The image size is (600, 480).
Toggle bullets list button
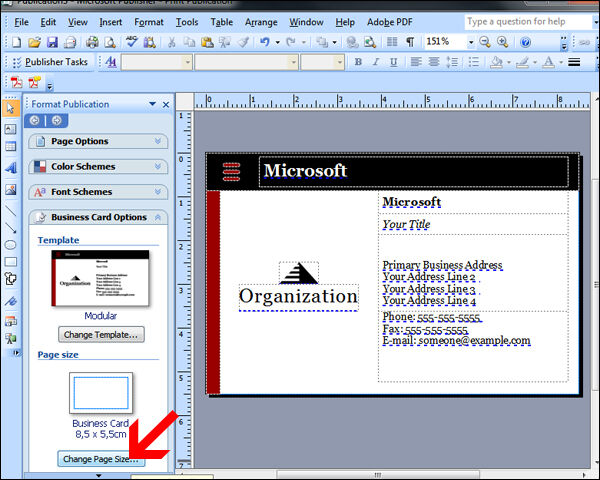tap(474, 62)
